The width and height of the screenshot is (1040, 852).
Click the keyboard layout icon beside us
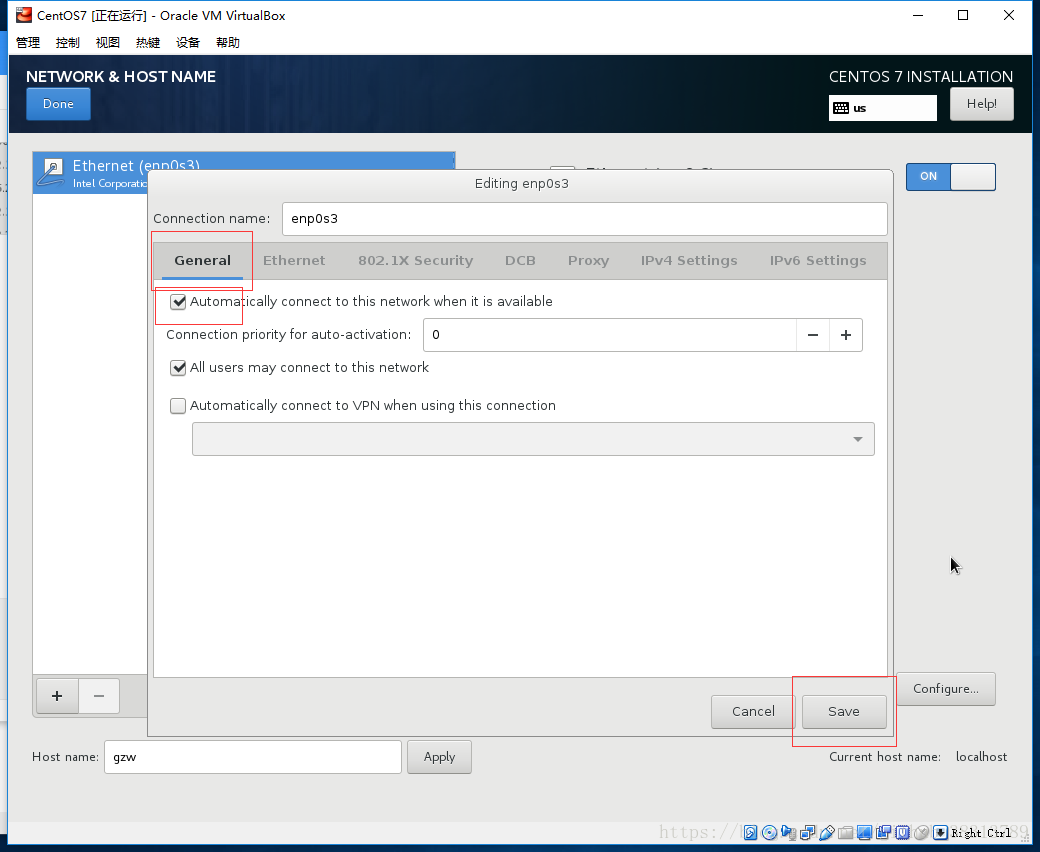pos(841,108)
